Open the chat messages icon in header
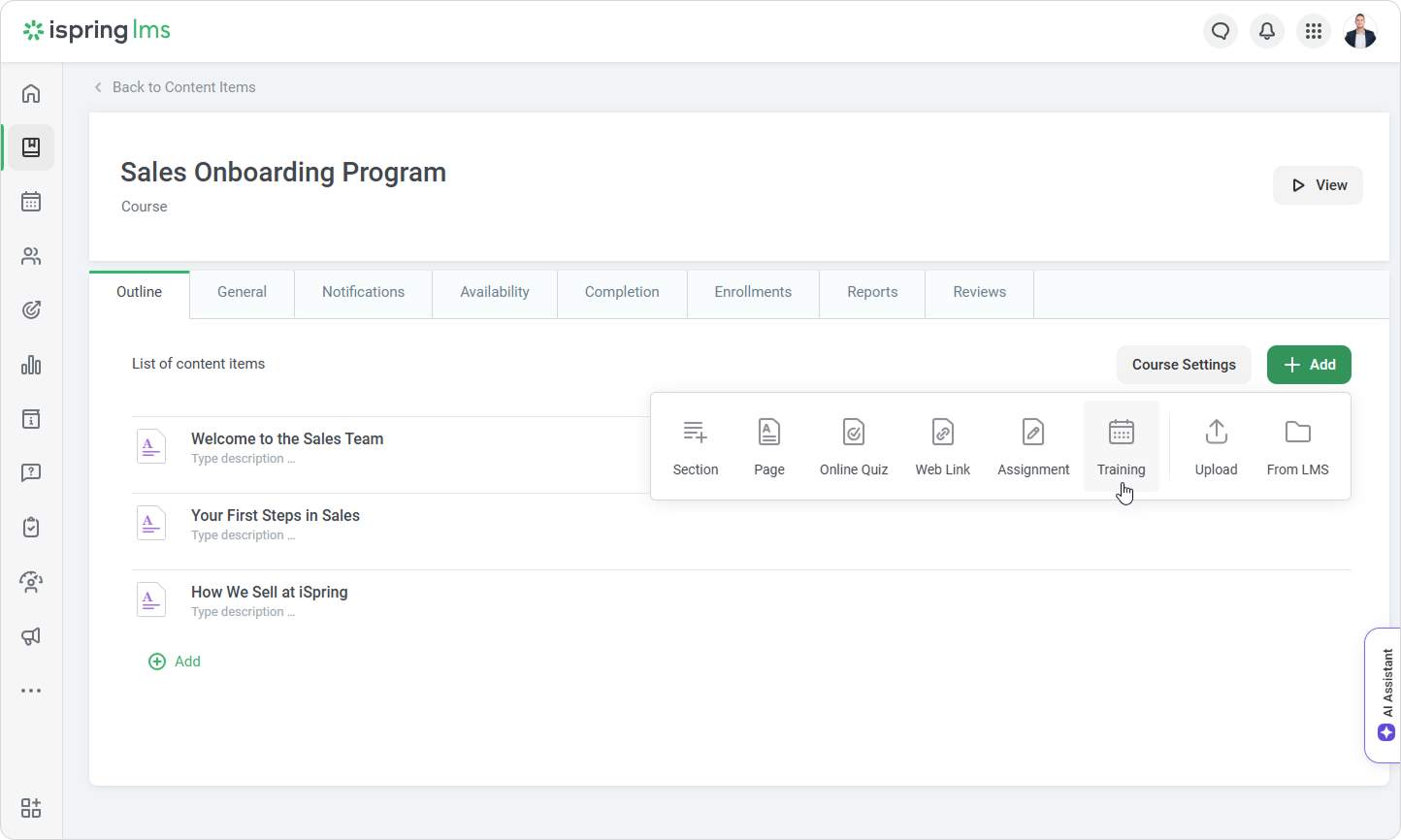Screen dimensions: 1401x840 (x=1221, y=31)
